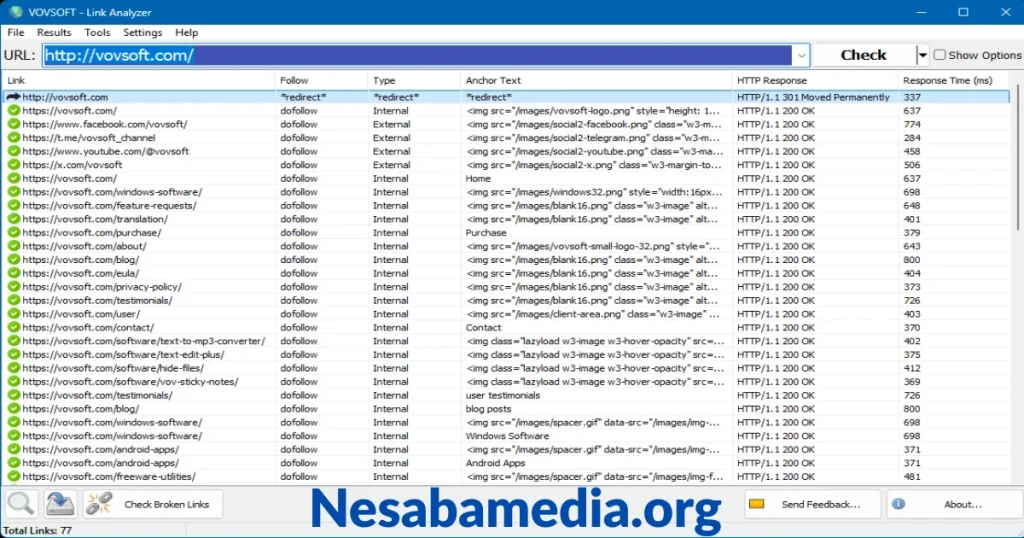Click green check icon for eula row
Screen dimensions: 1024x538
click(13, 273)
